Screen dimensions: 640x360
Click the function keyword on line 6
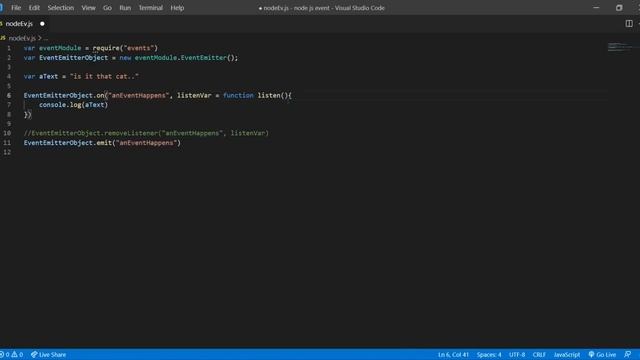(x=238, y=96)
